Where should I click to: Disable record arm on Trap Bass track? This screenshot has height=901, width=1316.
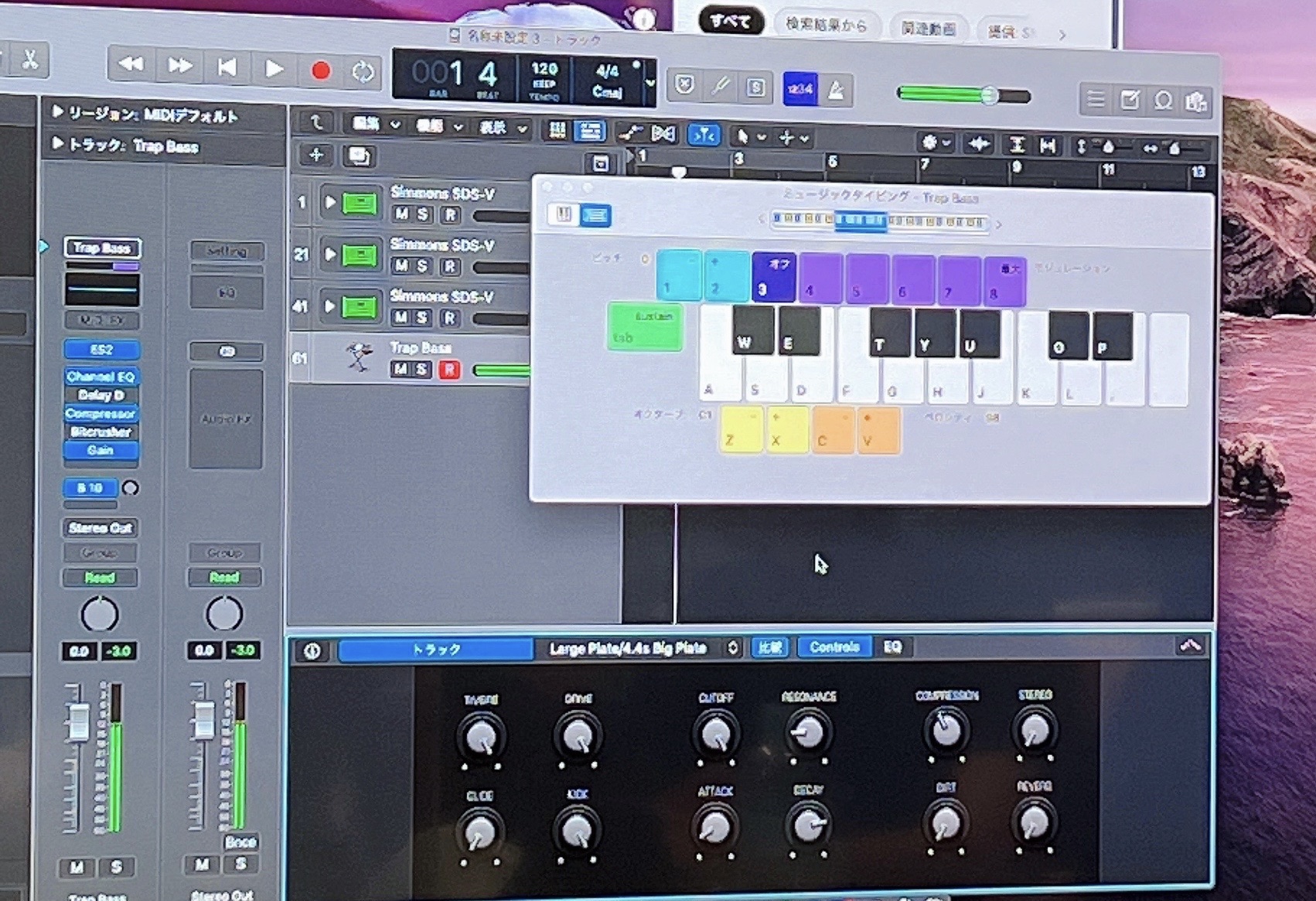click(448, 370)
